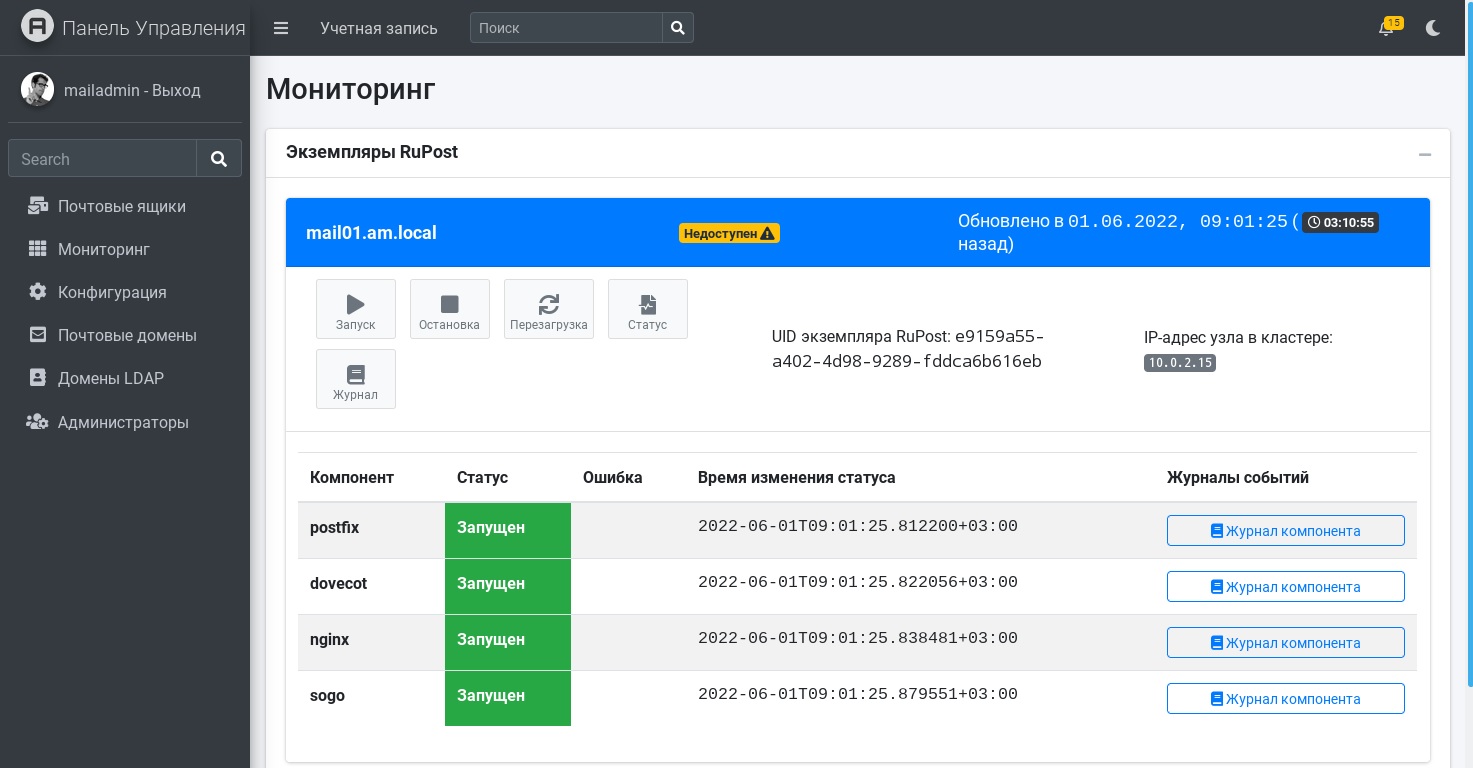
Task: Click the top Поиск input field
Action: 566,28
